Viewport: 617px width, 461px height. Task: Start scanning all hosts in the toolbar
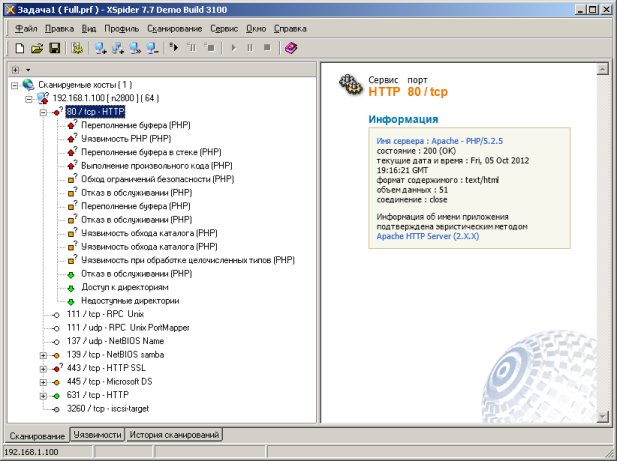click(x=174, y=48)
